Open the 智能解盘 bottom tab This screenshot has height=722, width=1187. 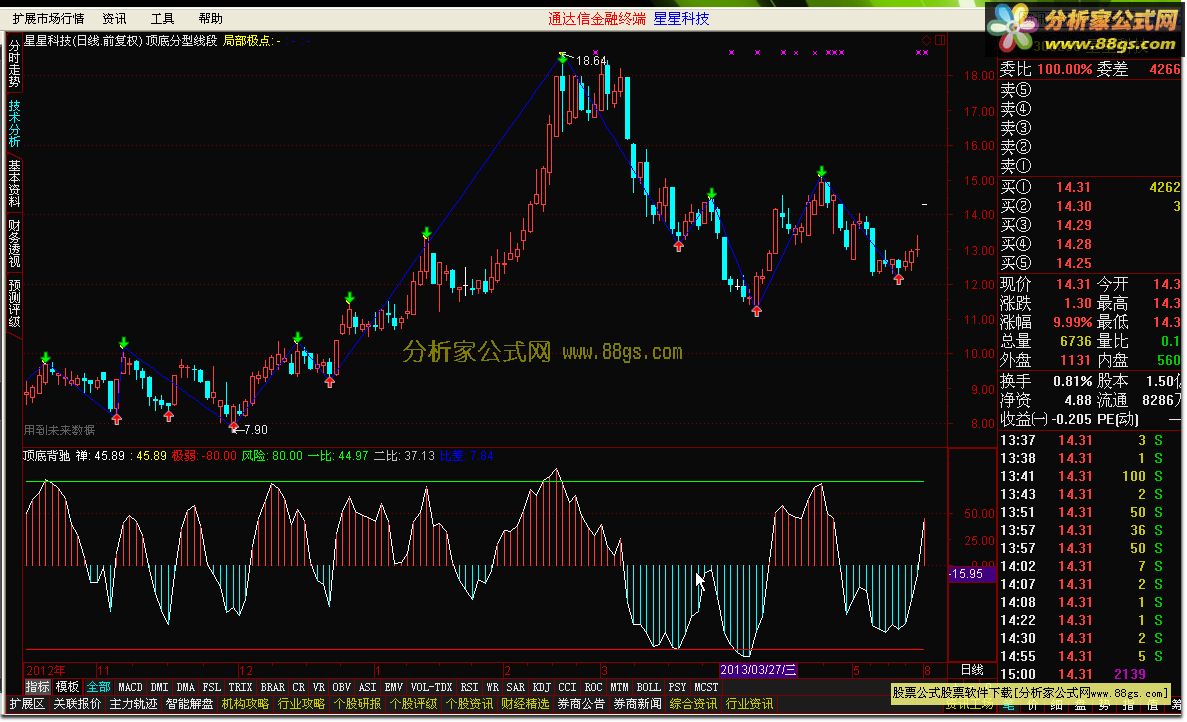[189, 704]
